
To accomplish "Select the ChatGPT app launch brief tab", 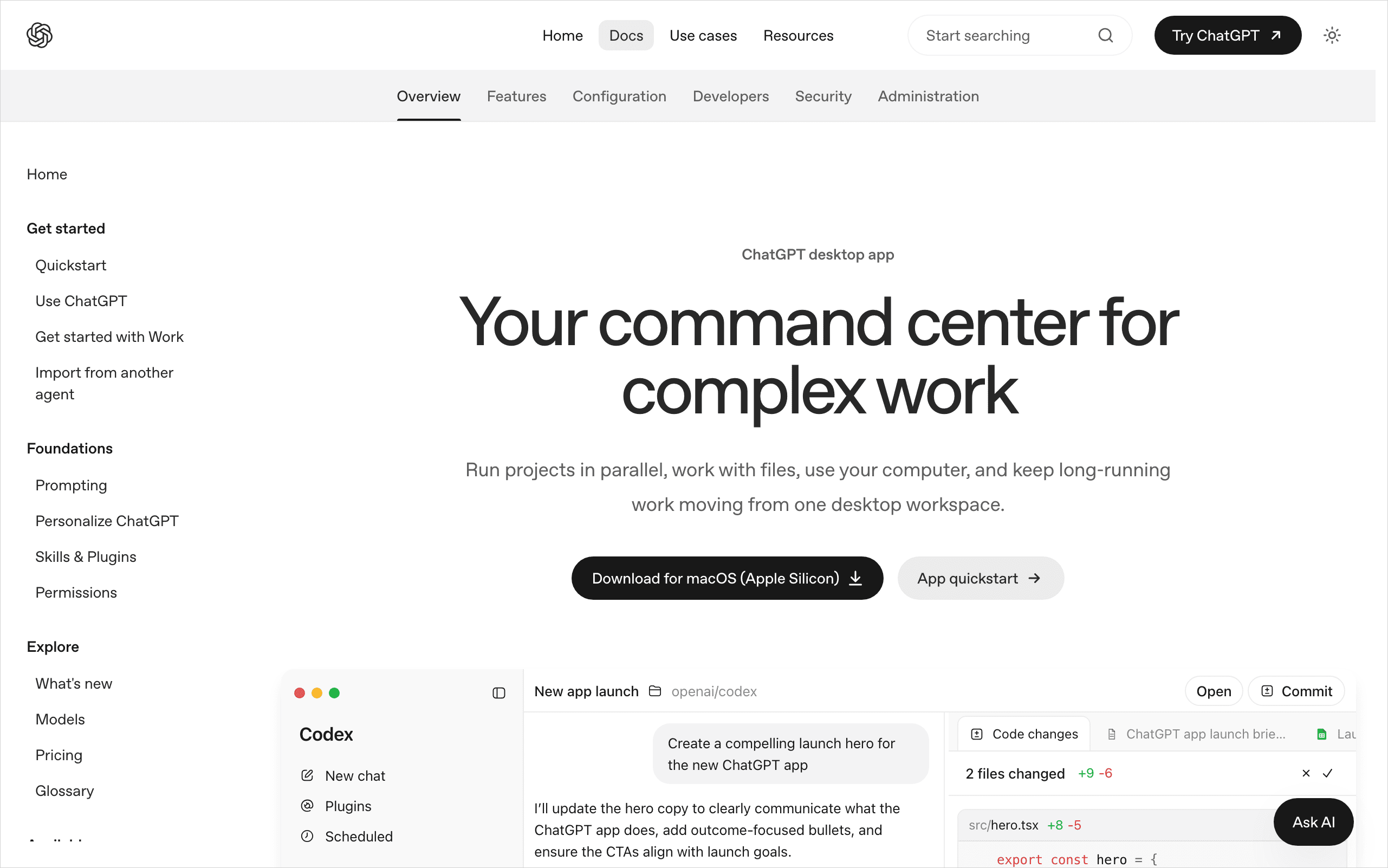I will coord(1196,734).
